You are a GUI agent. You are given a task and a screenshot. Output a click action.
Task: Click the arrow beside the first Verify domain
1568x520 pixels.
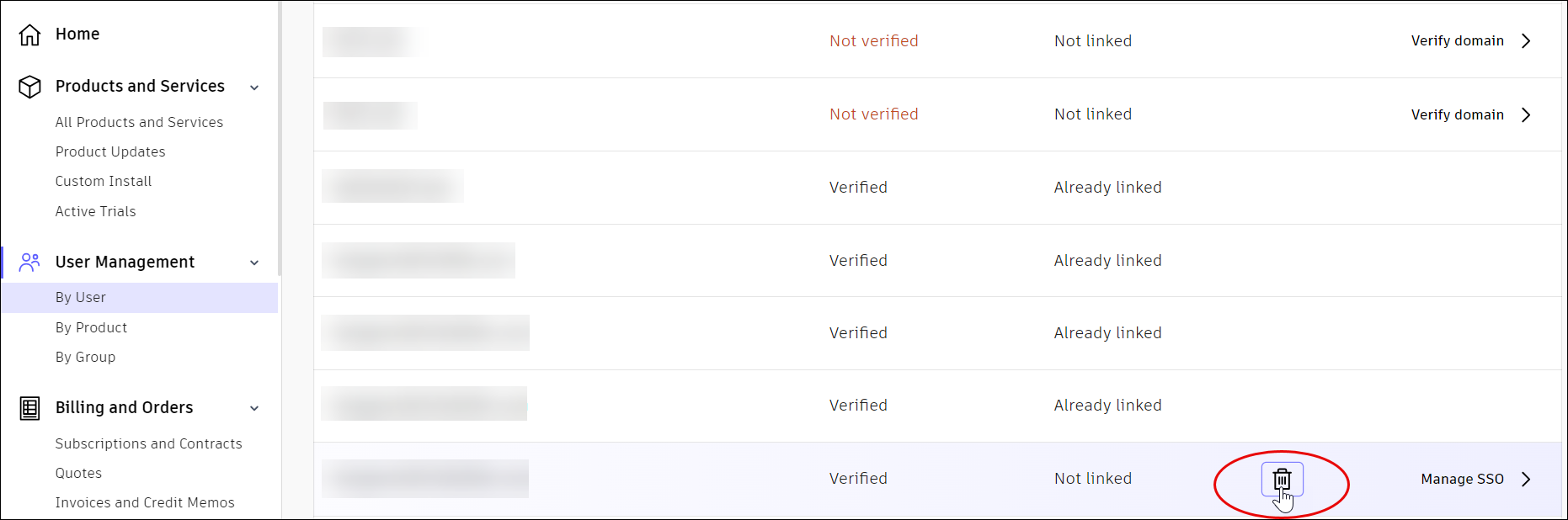1526,41
